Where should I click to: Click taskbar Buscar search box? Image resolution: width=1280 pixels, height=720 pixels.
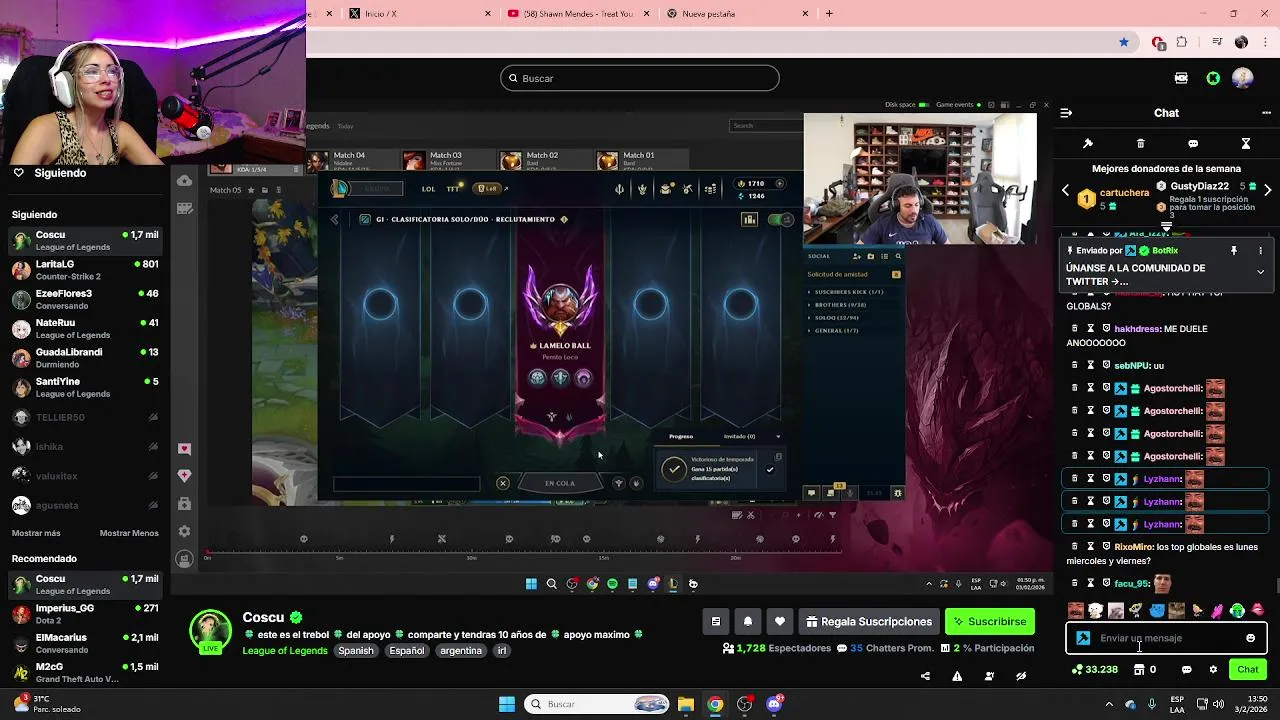pos(596,704)
